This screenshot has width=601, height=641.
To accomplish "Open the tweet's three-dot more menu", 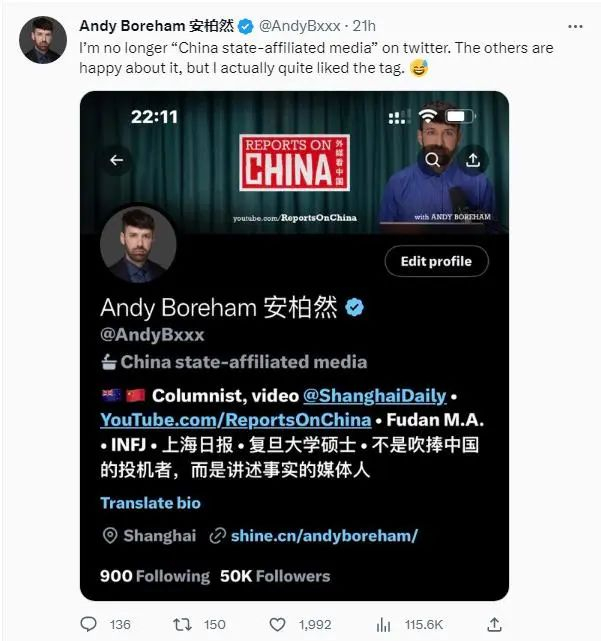I will coord(575,27).
